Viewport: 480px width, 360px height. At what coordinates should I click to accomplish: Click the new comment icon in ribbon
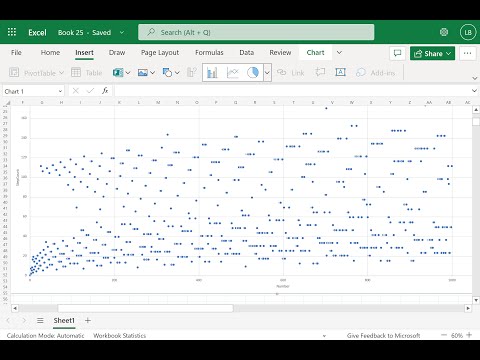tap(320, 72)
